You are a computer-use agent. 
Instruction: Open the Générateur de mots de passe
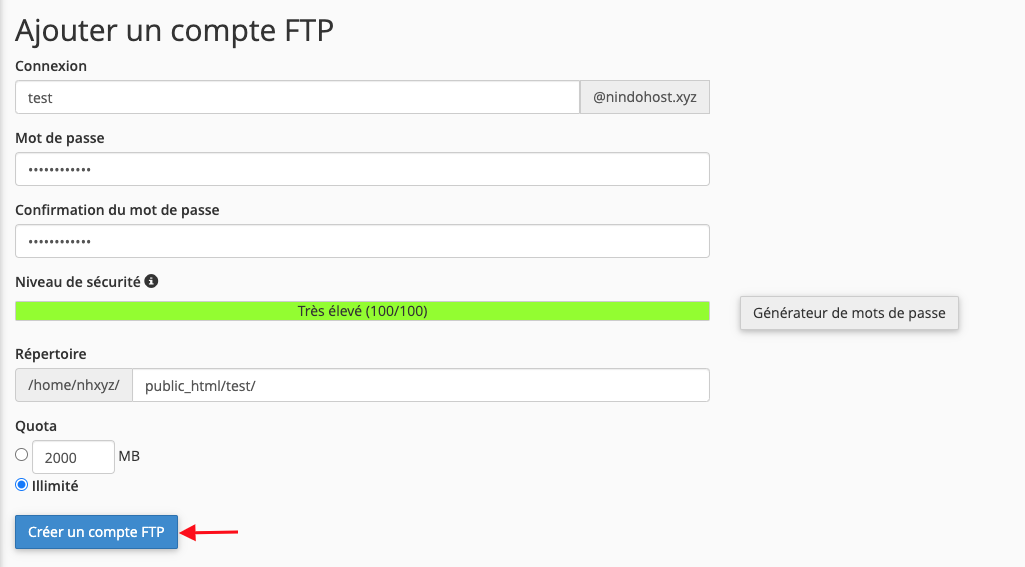click(849, 313)
